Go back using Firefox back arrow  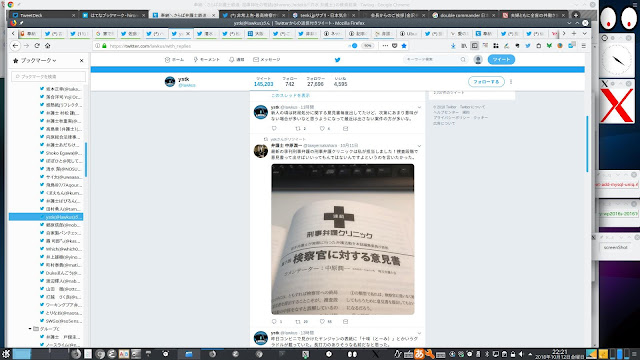16,46
